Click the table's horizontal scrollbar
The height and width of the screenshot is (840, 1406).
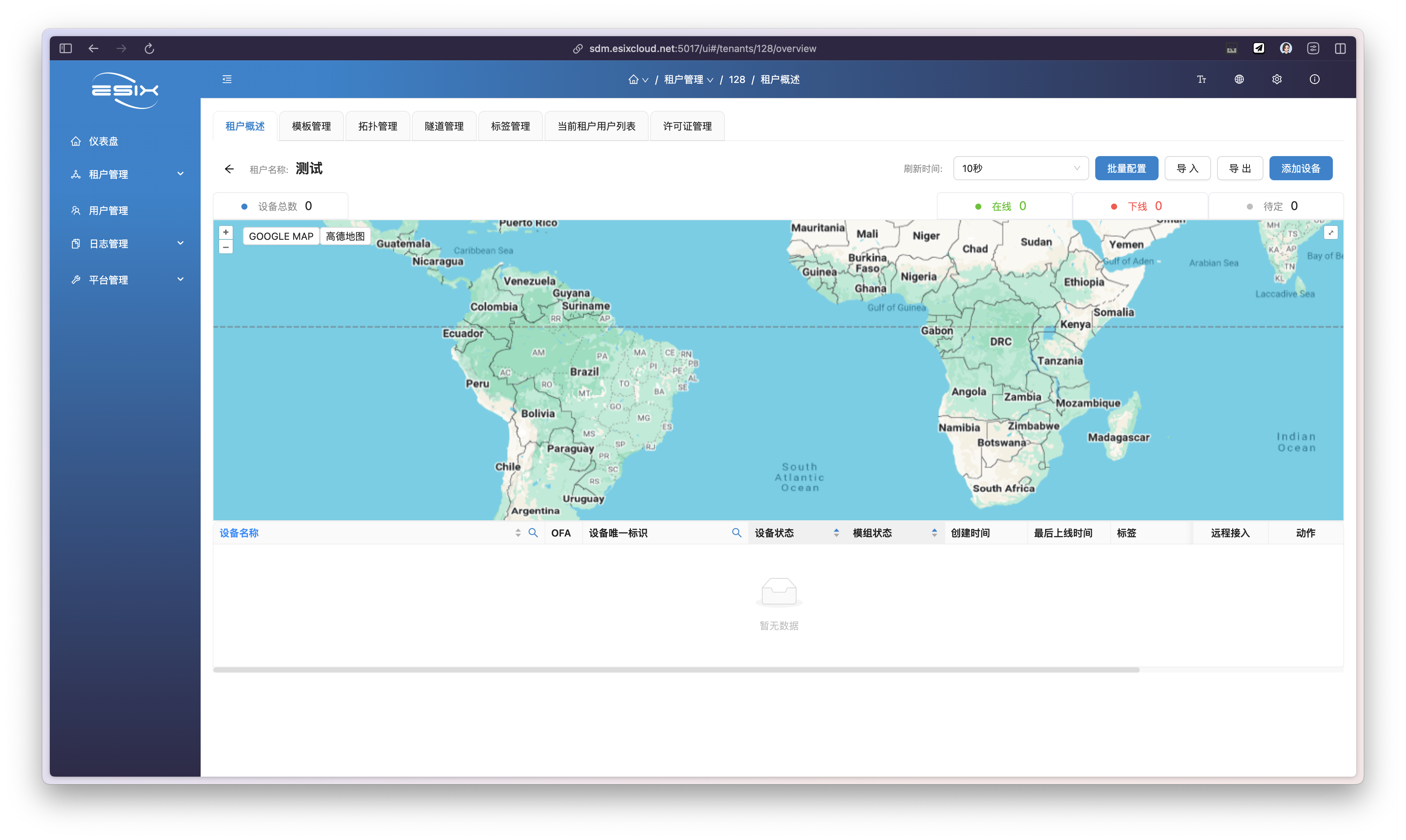676,670
